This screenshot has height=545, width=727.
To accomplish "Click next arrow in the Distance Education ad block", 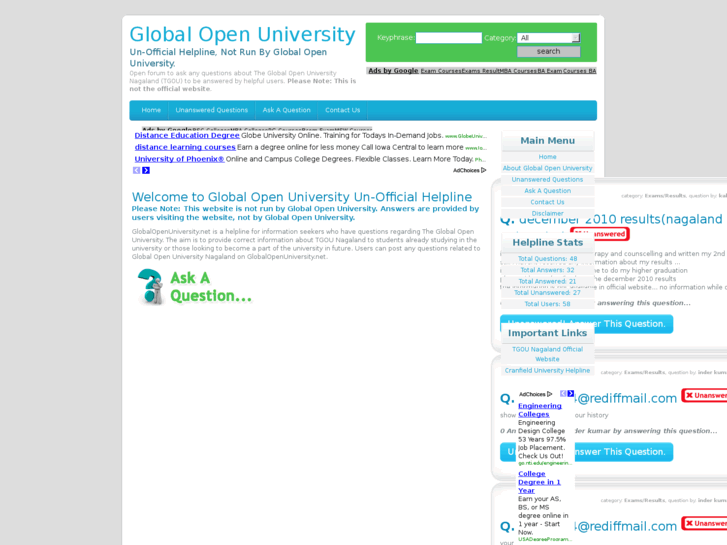I will click(x=146, y=170).
